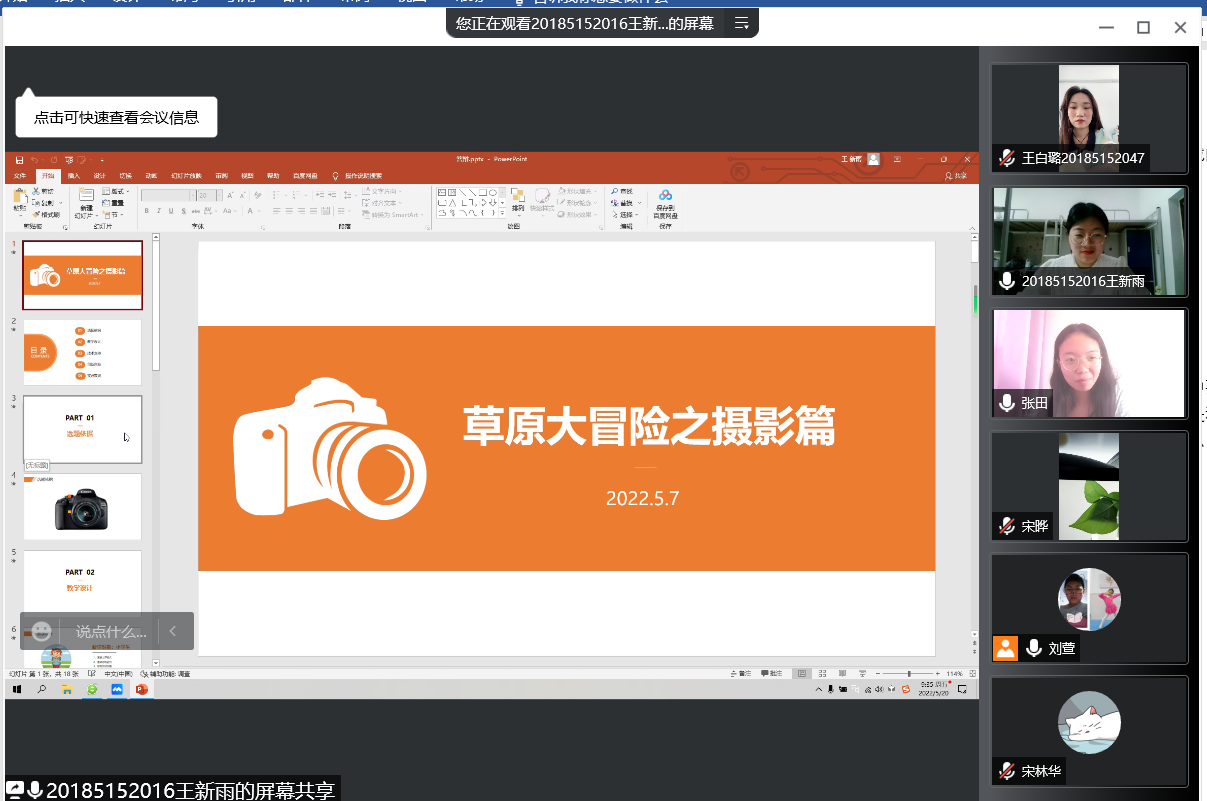The height and width of the screenshot is (801, 1207).
Task: Click the muted microphone icon beside 王白璐
Action: 1006,158
